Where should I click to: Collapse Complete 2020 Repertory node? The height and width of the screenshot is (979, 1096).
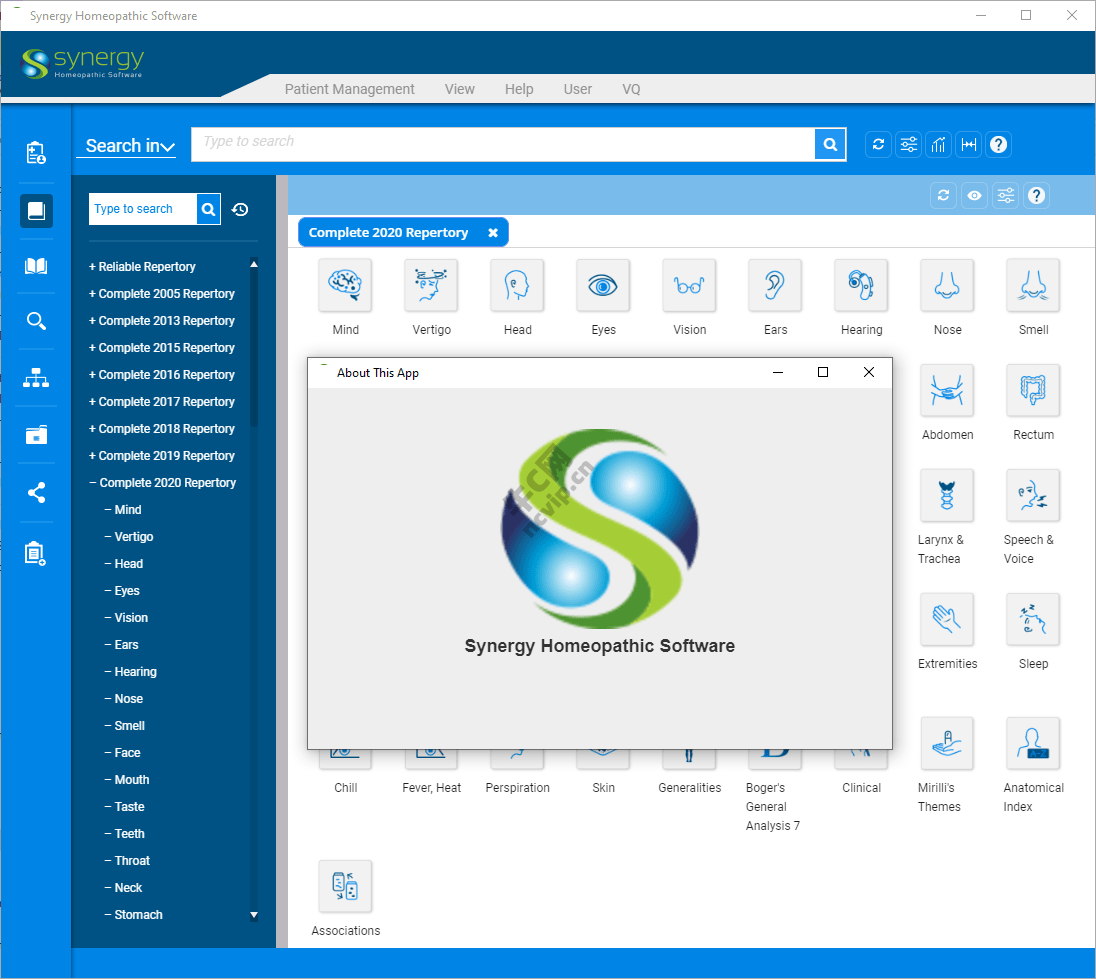[x=162, y=483]
